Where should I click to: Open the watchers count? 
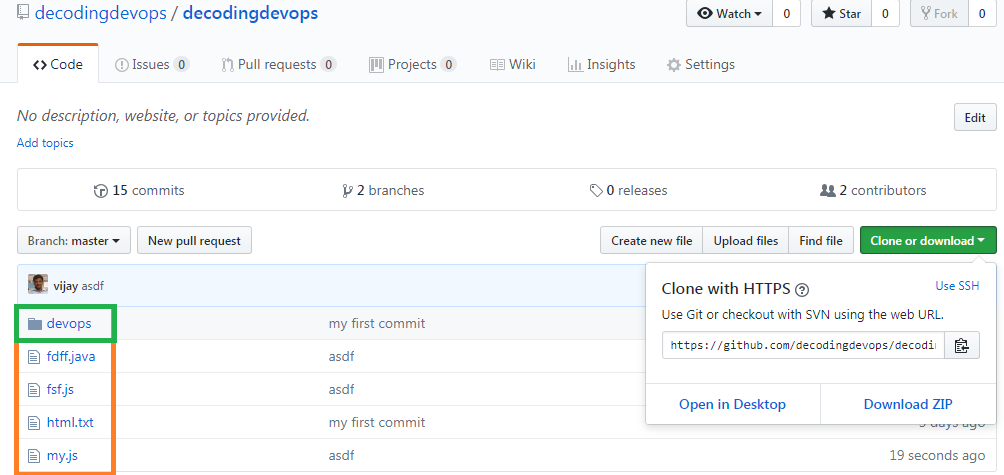point(786,13)
